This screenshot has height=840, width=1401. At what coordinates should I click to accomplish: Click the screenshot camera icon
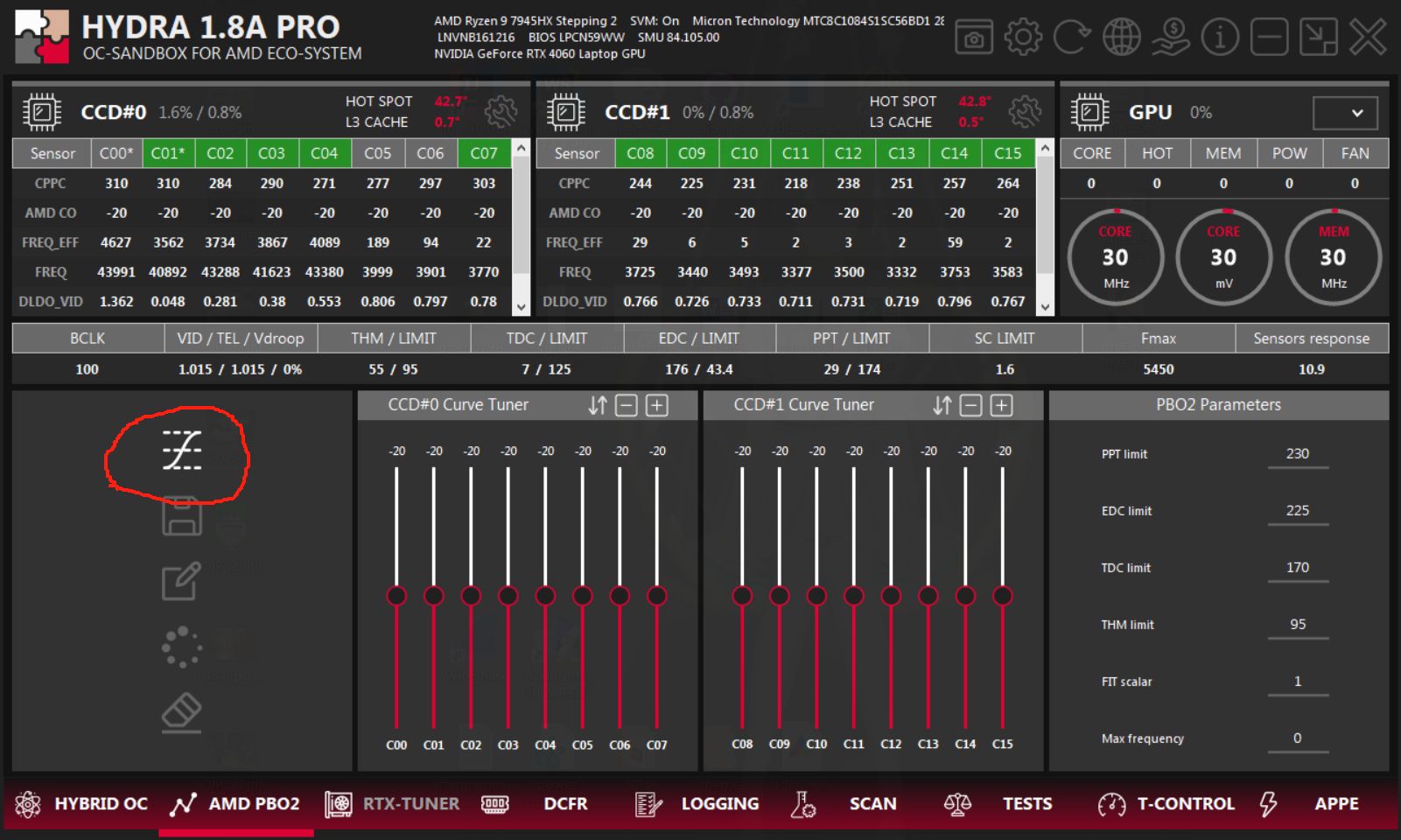pyautogui.click(x=973, y=37)
